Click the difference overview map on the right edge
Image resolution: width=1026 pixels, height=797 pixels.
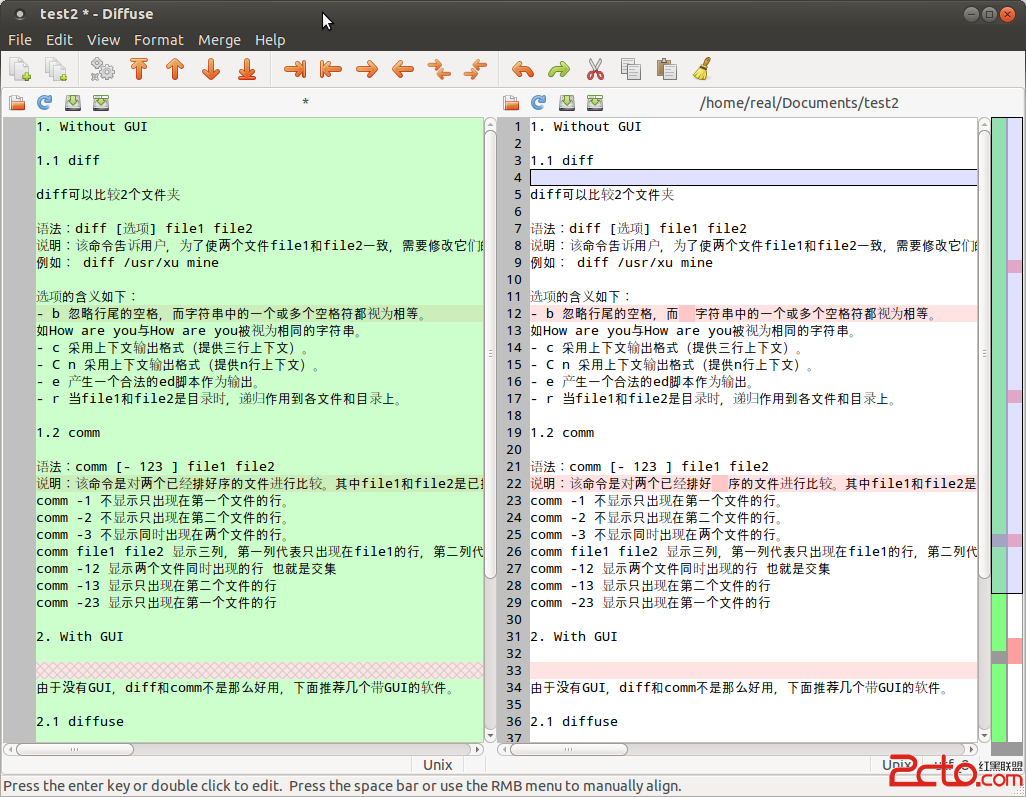click(1007, 436)
